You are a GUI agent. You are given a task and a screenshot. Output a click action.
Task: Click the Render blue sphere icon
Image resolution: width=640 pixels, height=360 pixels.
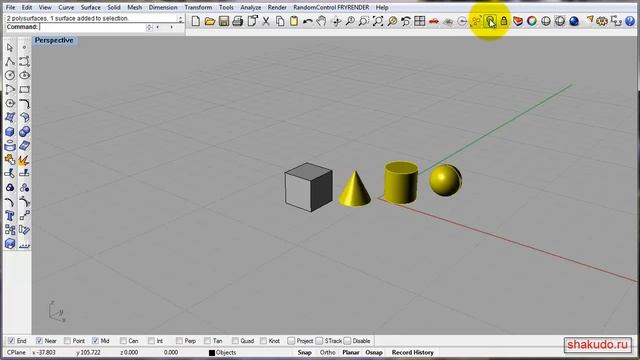coord(574,21)
